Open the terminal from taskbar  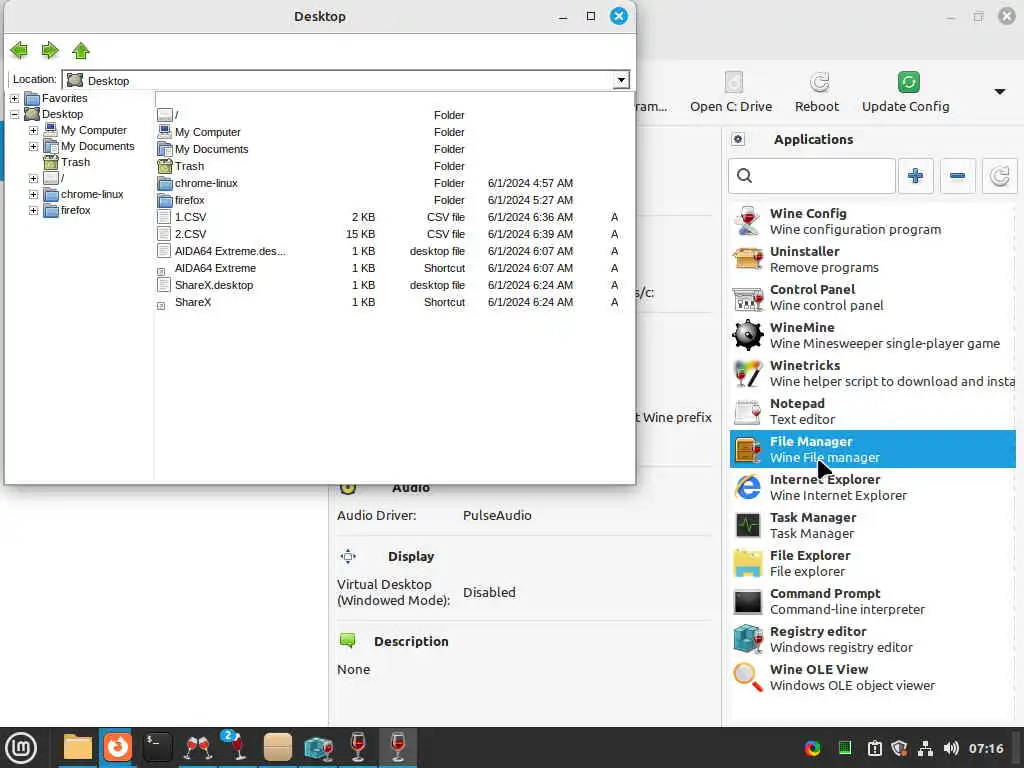pyautogui.click(x=157, y=748)
